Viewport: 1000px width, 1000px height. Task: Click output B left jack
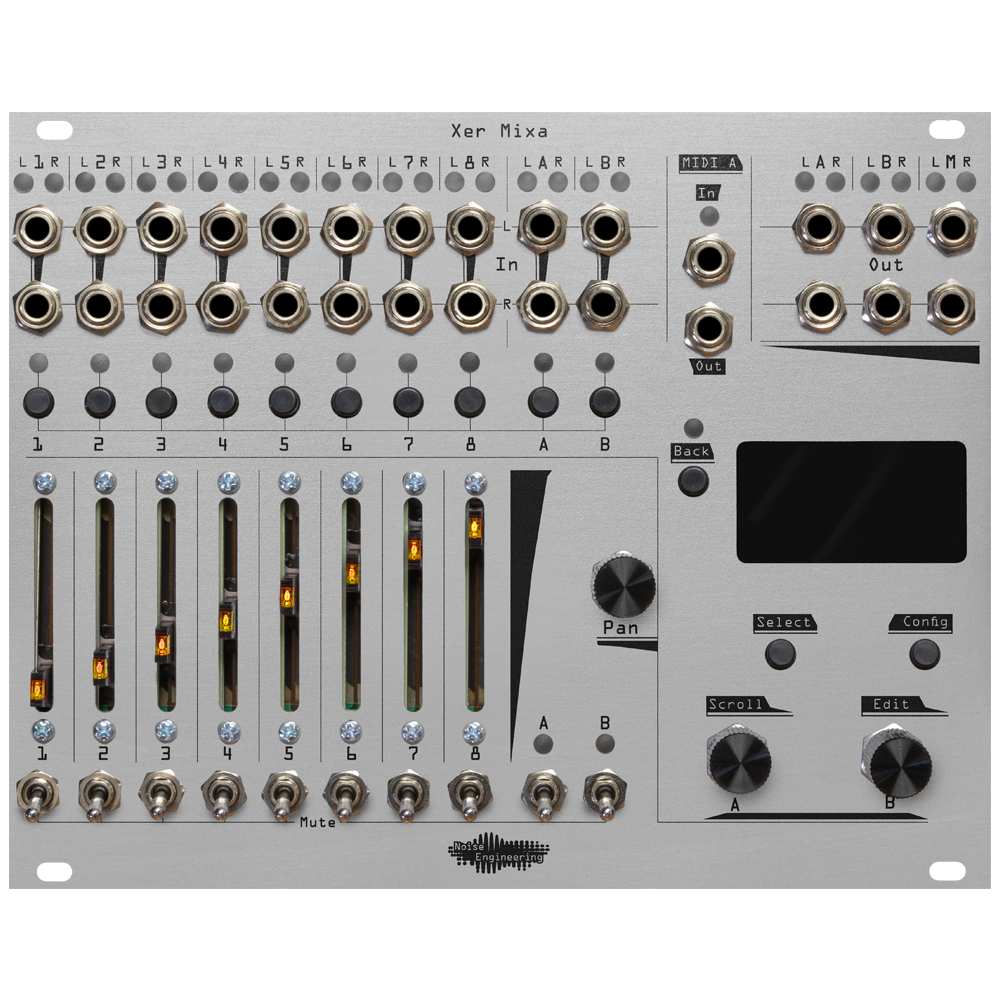click(887, 228)
